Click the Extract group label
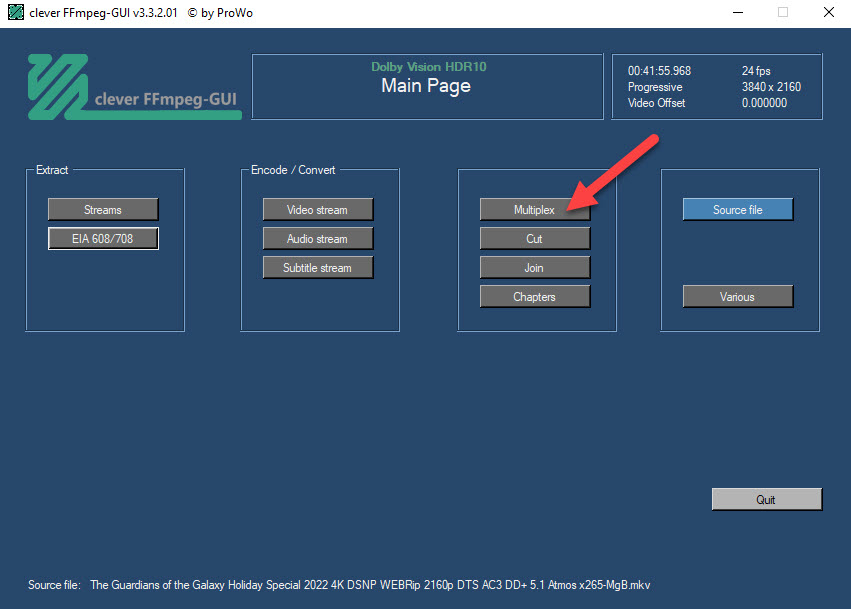Image resolution: width=851 pixels, height=609 pixels. tap(52, 170)
